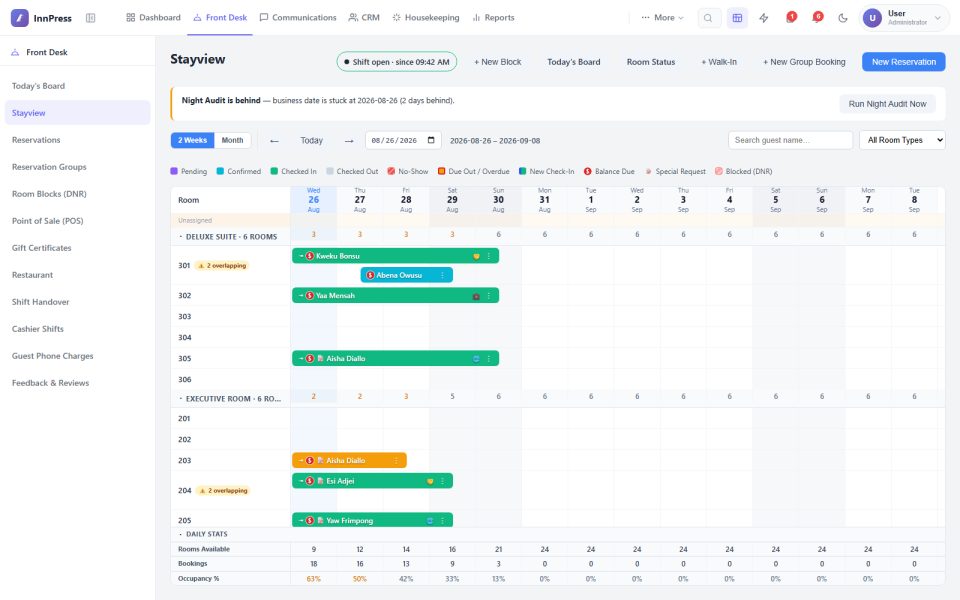Click the 08/26/2026 date input
This screenshot has width=960, height=600.
(403, 140)
